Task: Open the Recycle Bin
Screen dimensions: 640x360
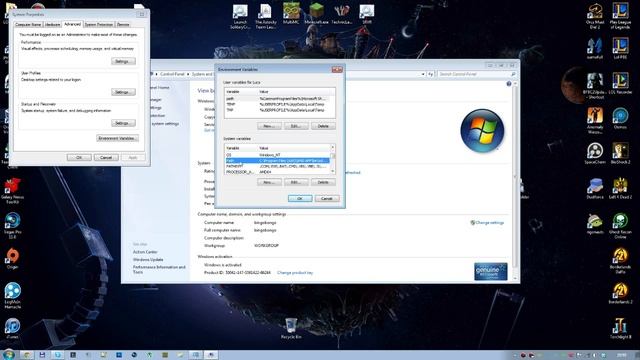Action: 291,329
